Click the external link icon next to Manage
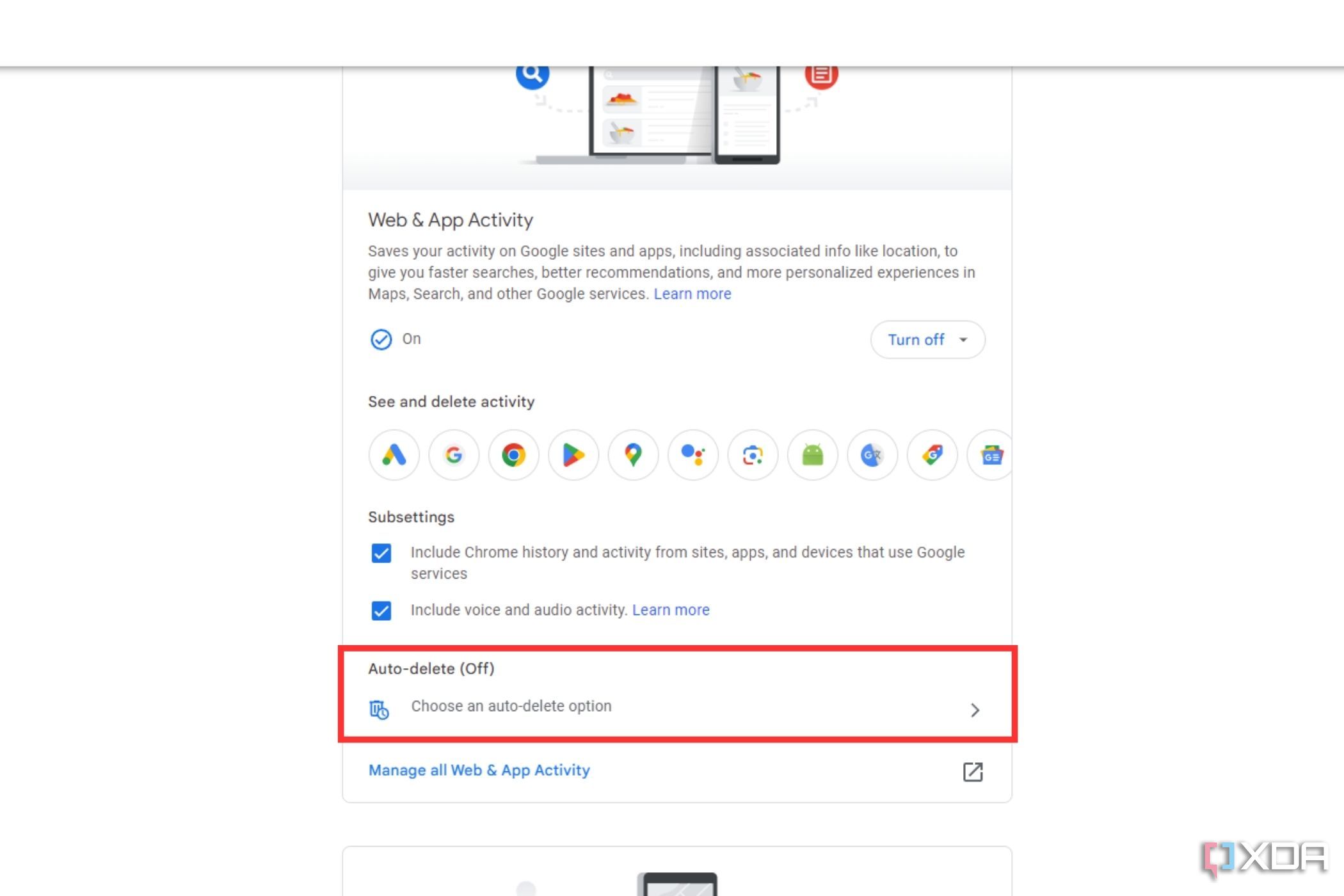The height and width of the screenshot is (896, 1344). pyautogui.click(x=972, y=771)
